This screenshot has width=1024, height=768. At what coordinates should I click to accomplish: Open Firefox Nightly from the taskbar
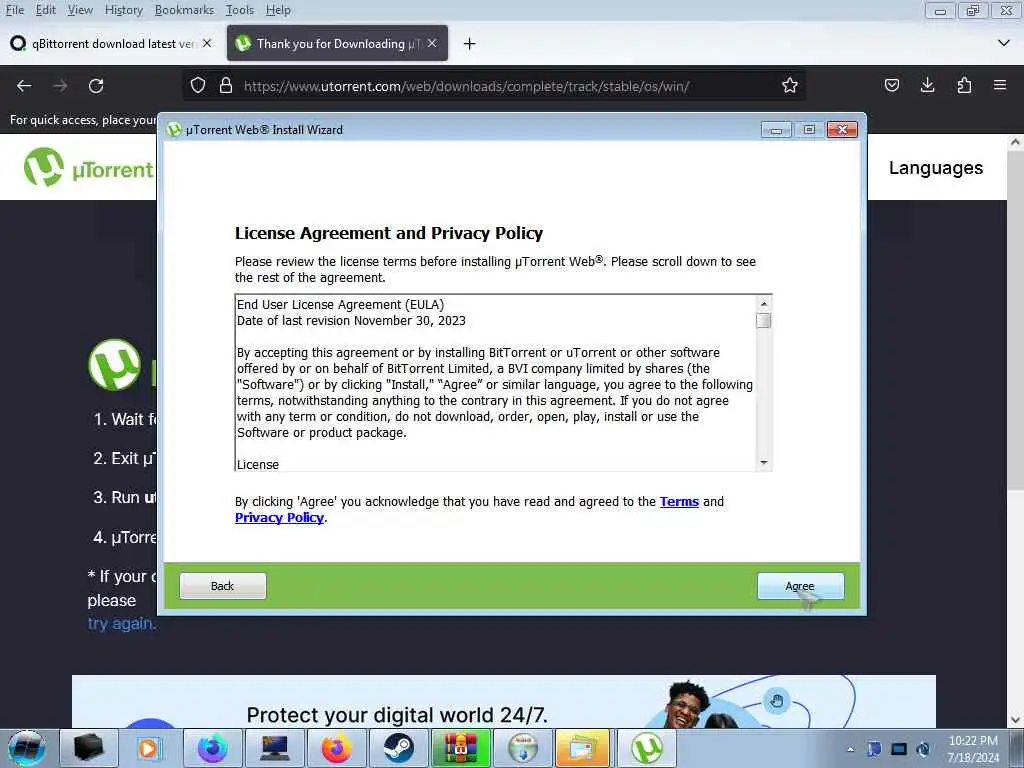[x=212, y=748]
